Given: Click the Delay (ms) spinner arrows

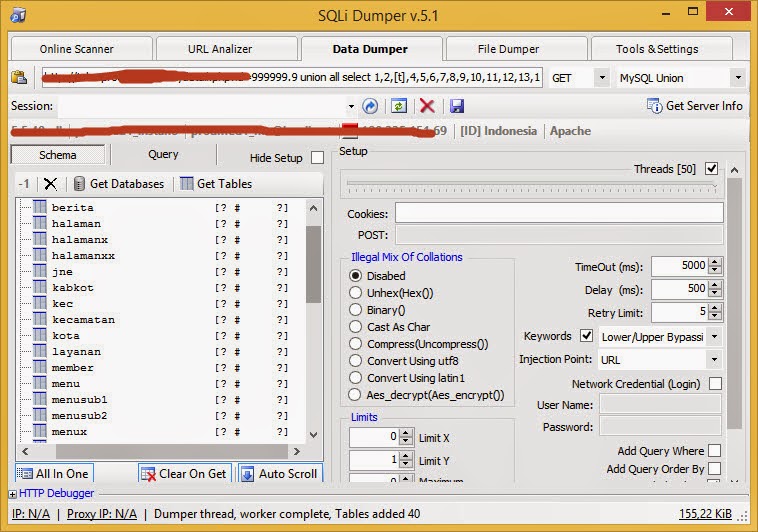Looking at the screenshot, I should pos(715,289).
